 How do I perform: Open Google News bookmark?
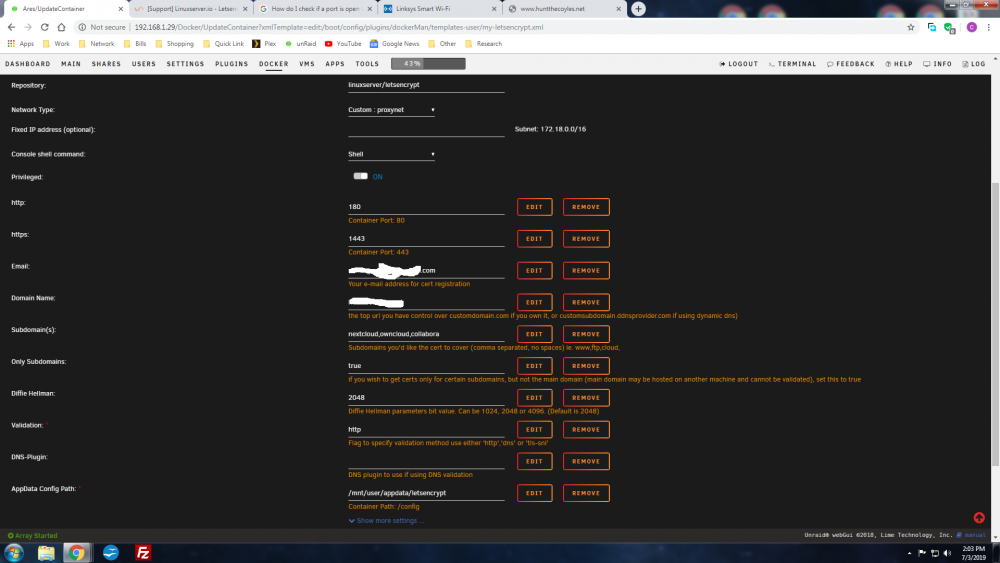click(395, 44)
